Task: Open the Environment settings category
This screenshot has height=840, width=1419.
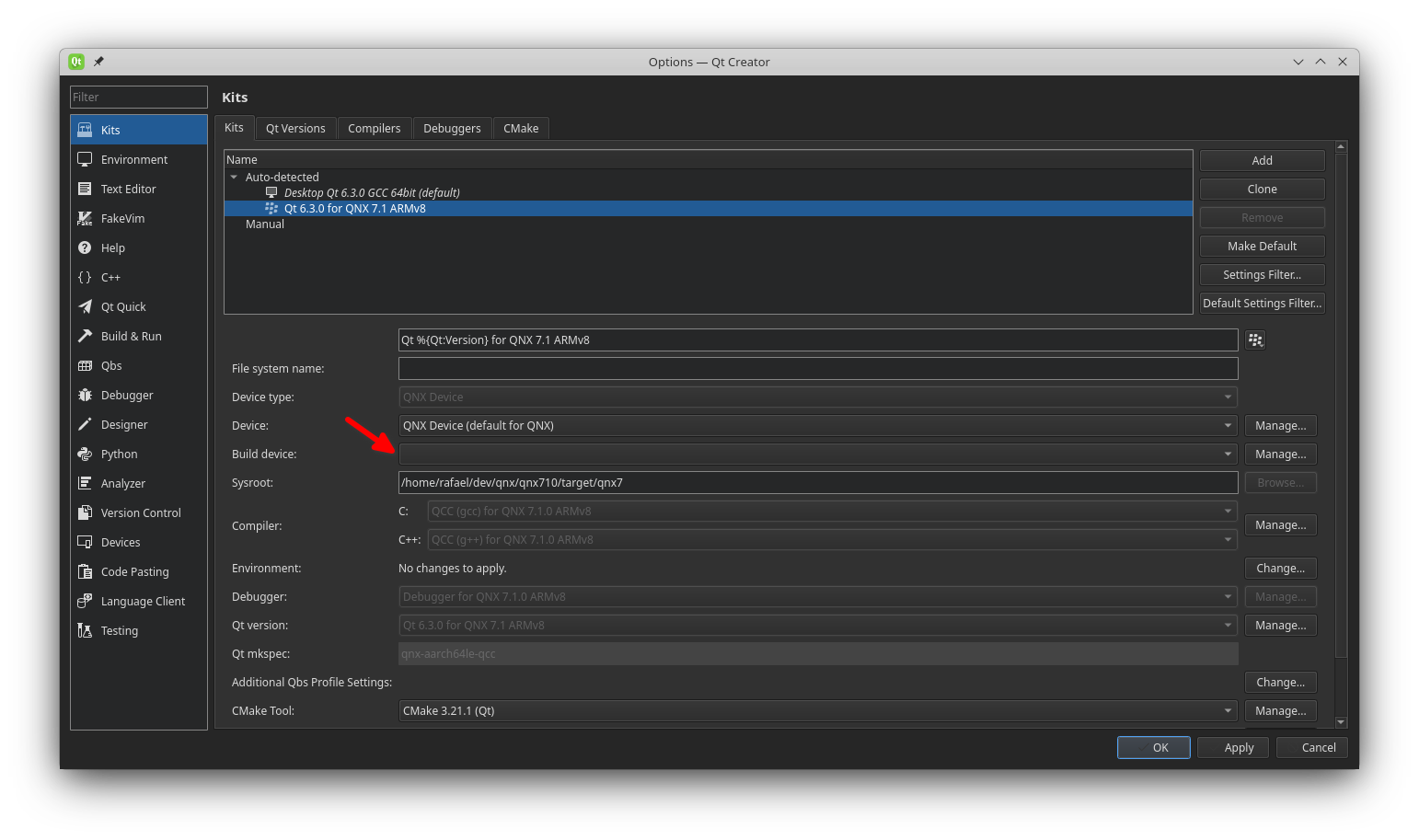Action: (x=139, y=159)
